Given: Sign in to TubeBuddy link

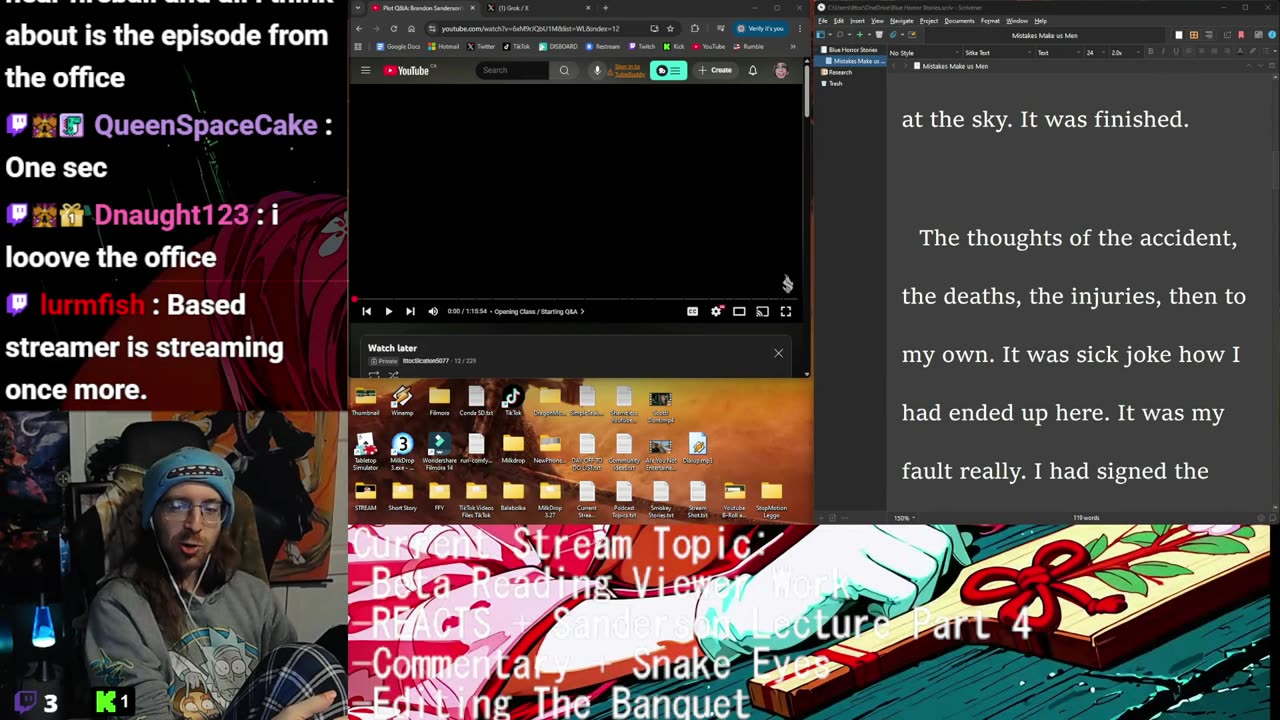Looking at the screenshot, I should click(x=629, y=70).
